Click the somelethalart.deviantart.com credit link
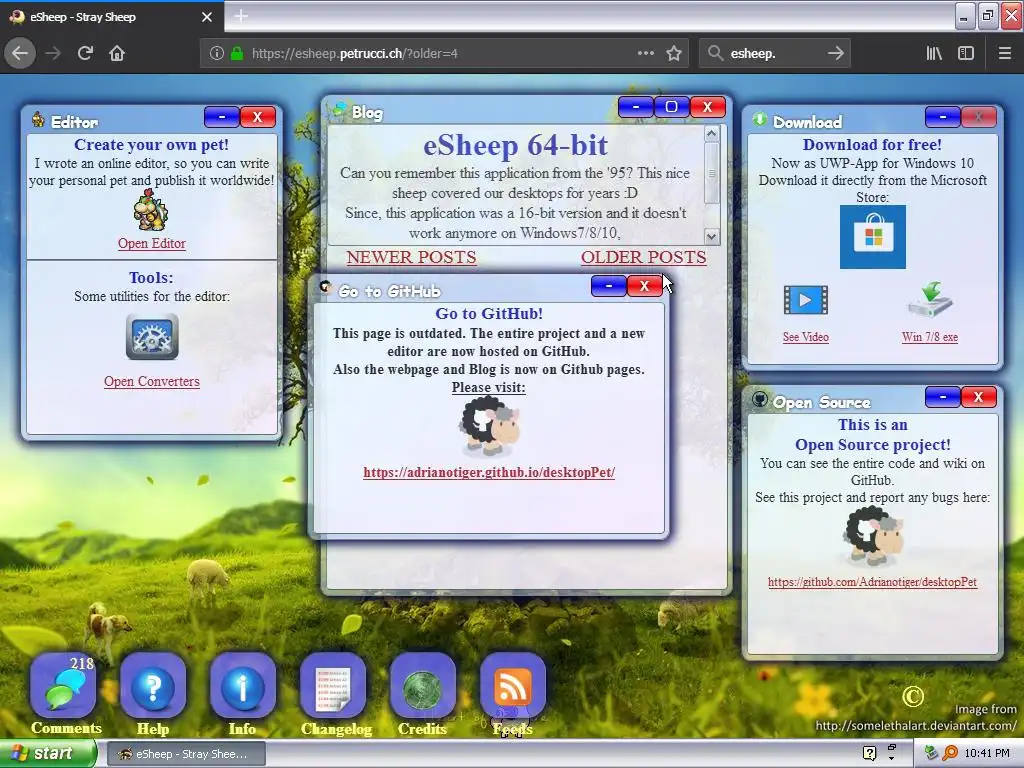The height and width of the screenshot is (768, 1024). click(x=916, y=726)
